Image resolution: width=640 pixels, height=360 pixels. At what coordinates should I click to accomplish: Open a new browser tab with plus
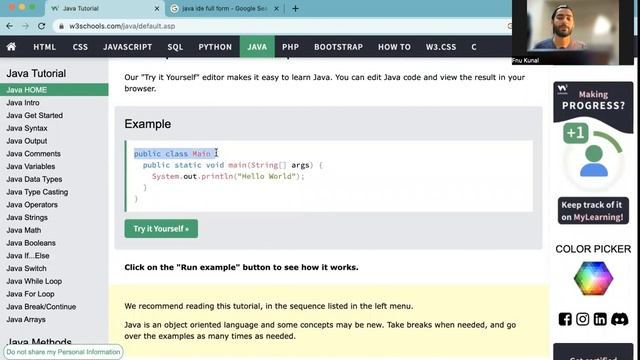click(296, 8)
